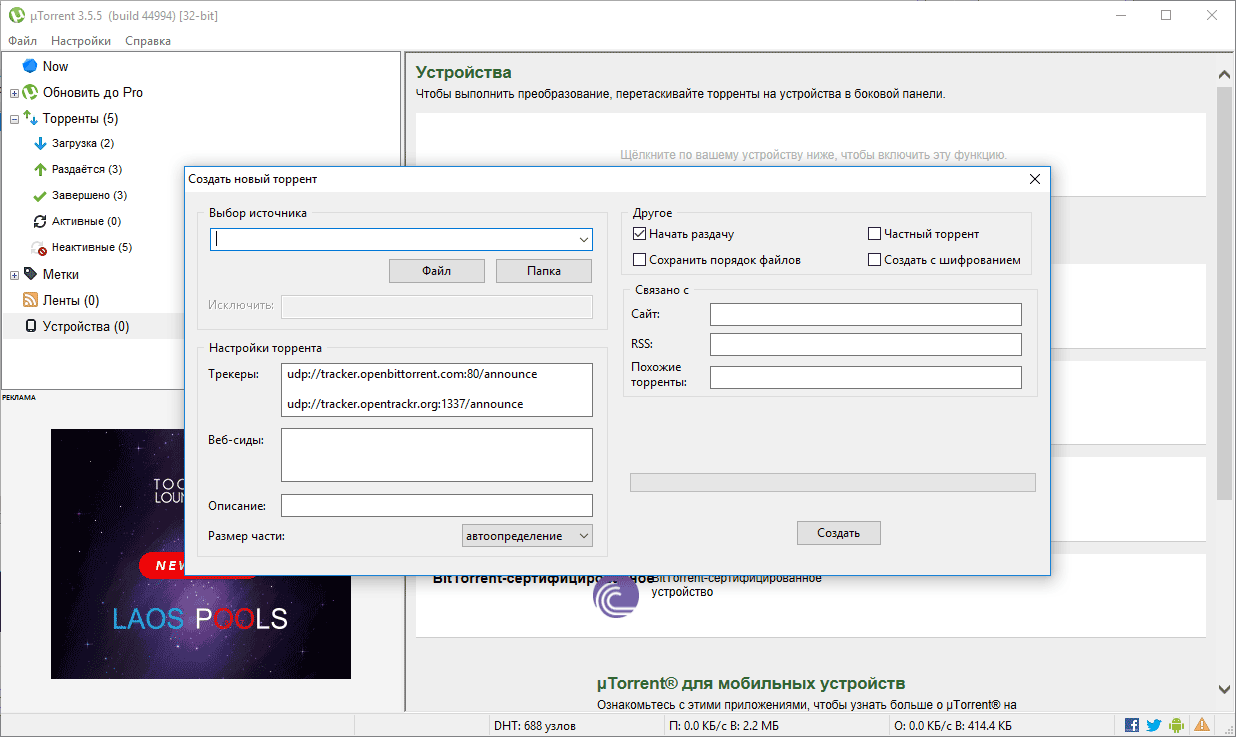Click the Папка button to choose folder
Viewport: 1236px width, 737px height.
click(x=543, y=270)
